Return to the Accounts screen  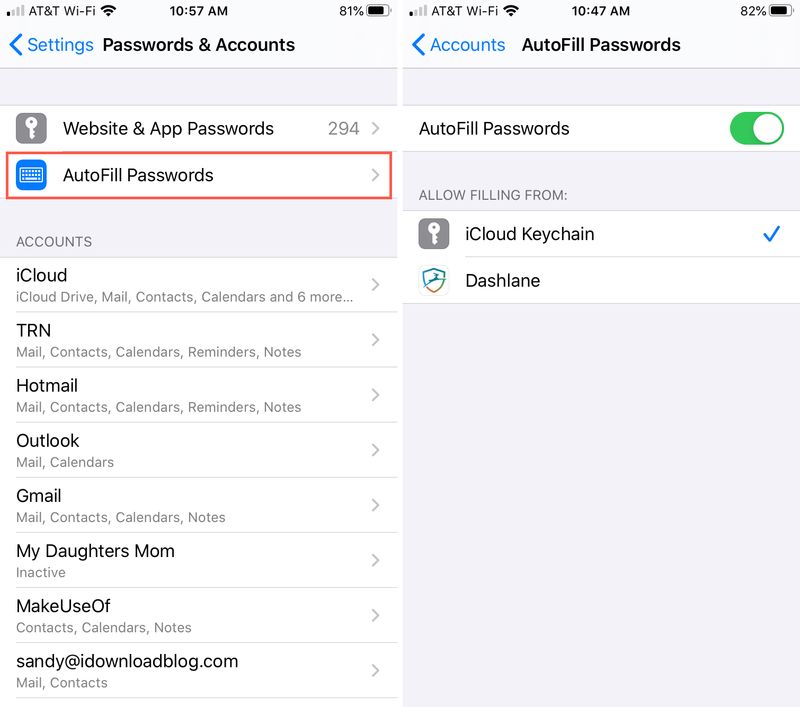[x=459, y=44]
